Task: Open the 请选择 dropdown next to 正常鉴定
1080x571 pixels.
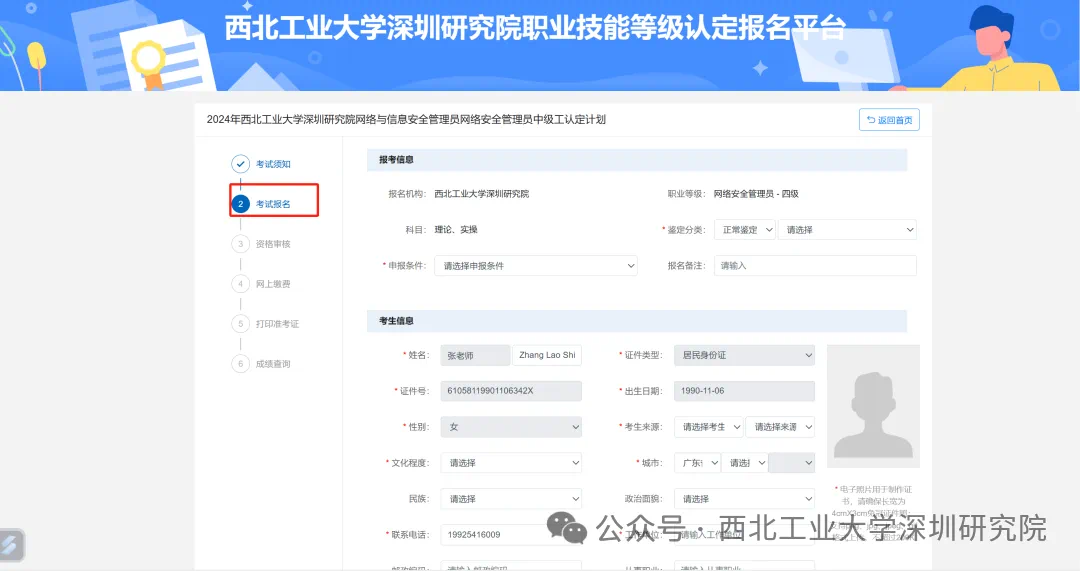Action: (847, 230)
